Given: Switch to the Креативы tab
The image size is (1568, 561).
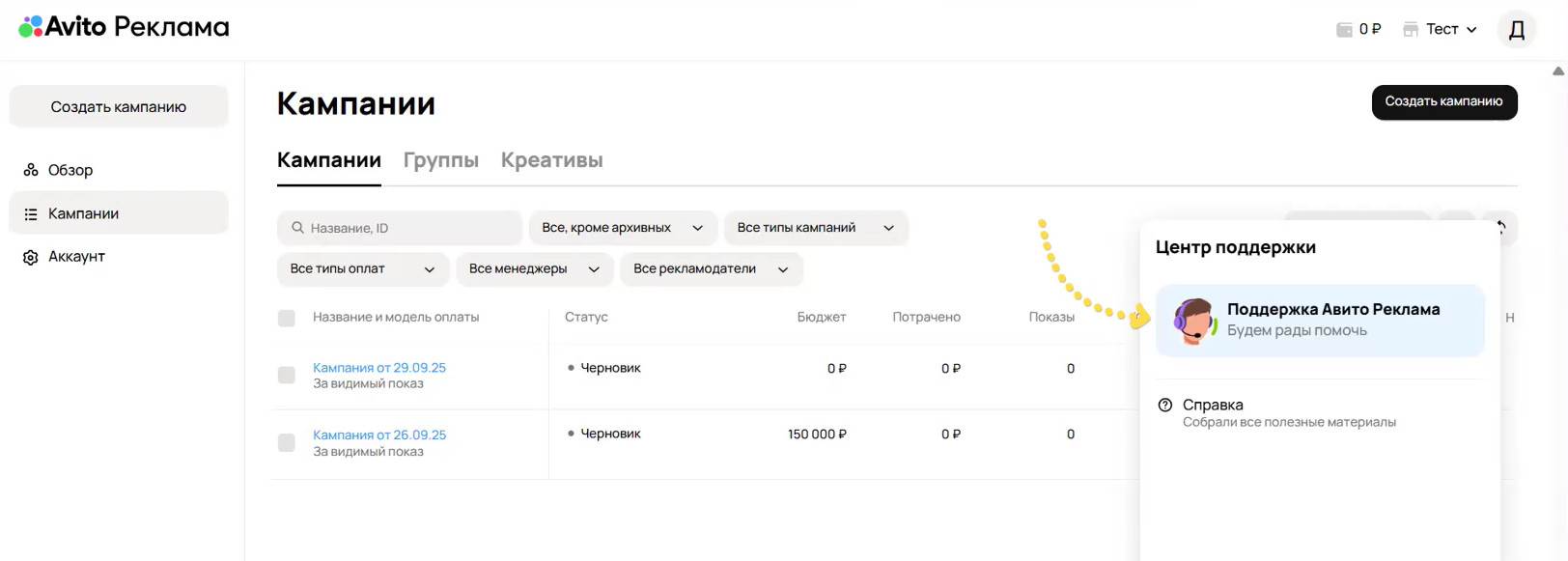Looking at the screenshot, I should (551, 160).
